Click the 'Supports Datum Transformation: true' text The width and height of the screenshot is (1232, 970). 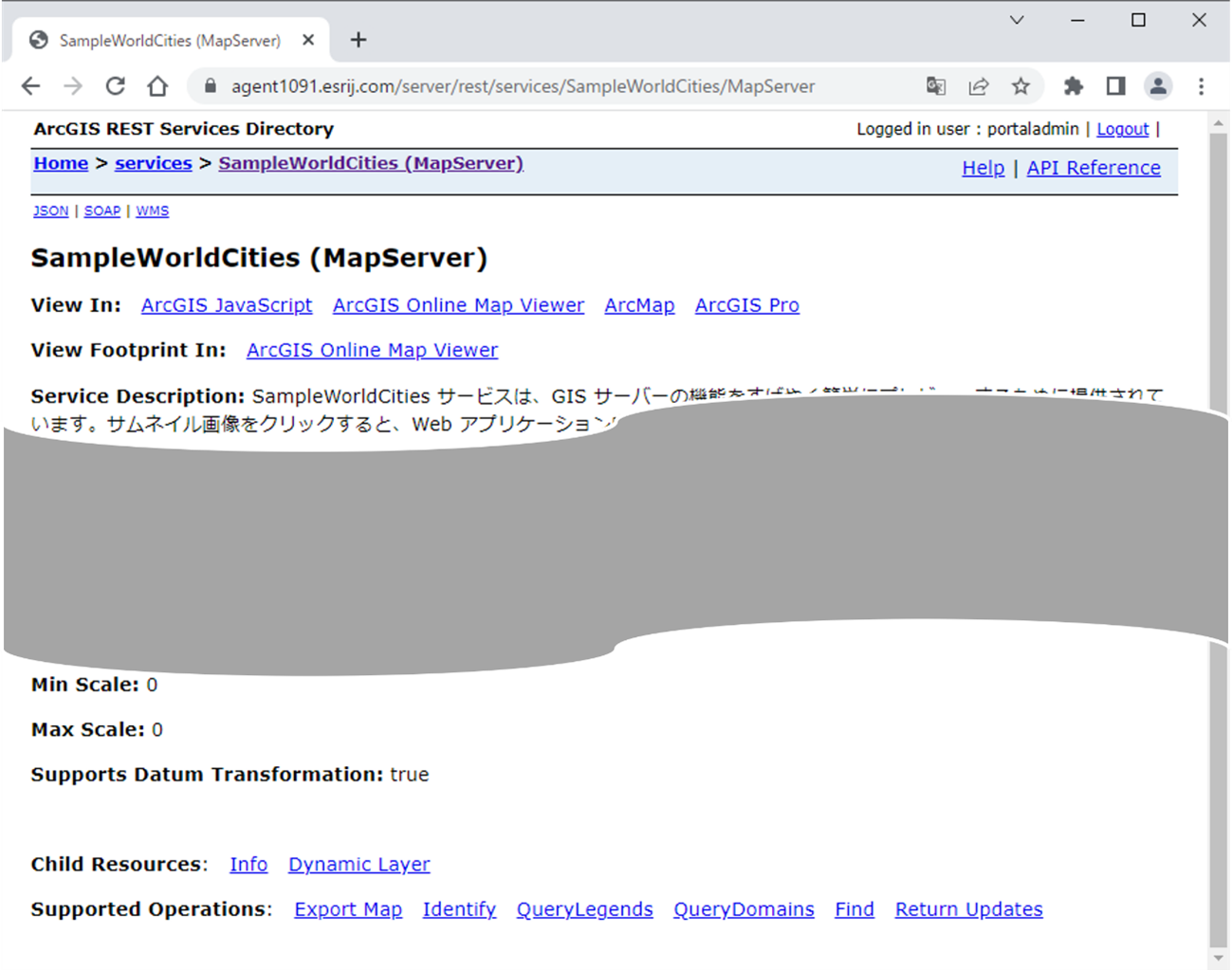click(230, 775)
